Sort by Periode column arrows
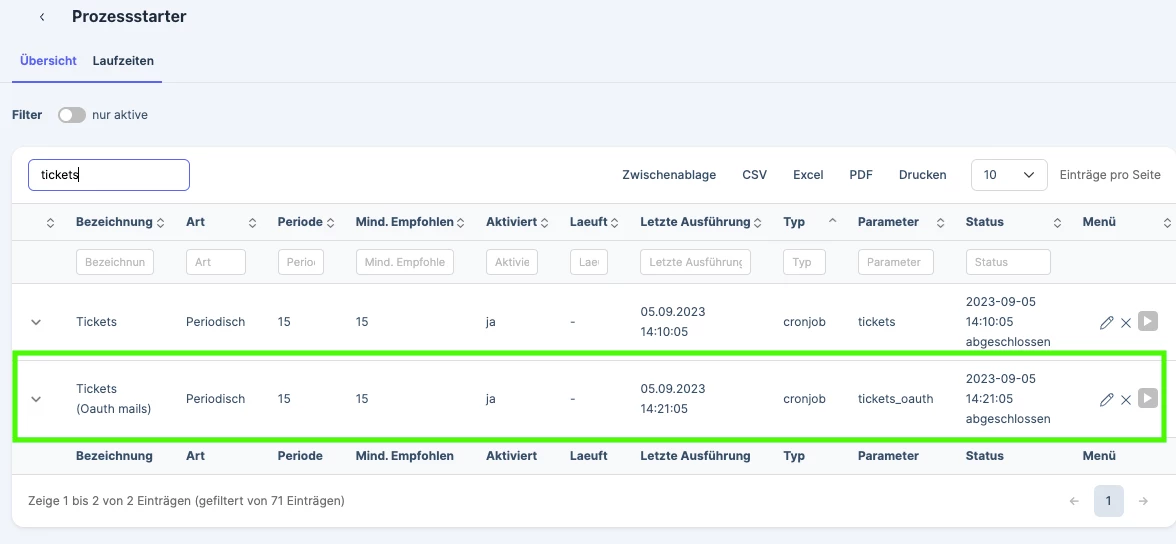The width and height of the screenshot is (1176, 544). [330, 222]
